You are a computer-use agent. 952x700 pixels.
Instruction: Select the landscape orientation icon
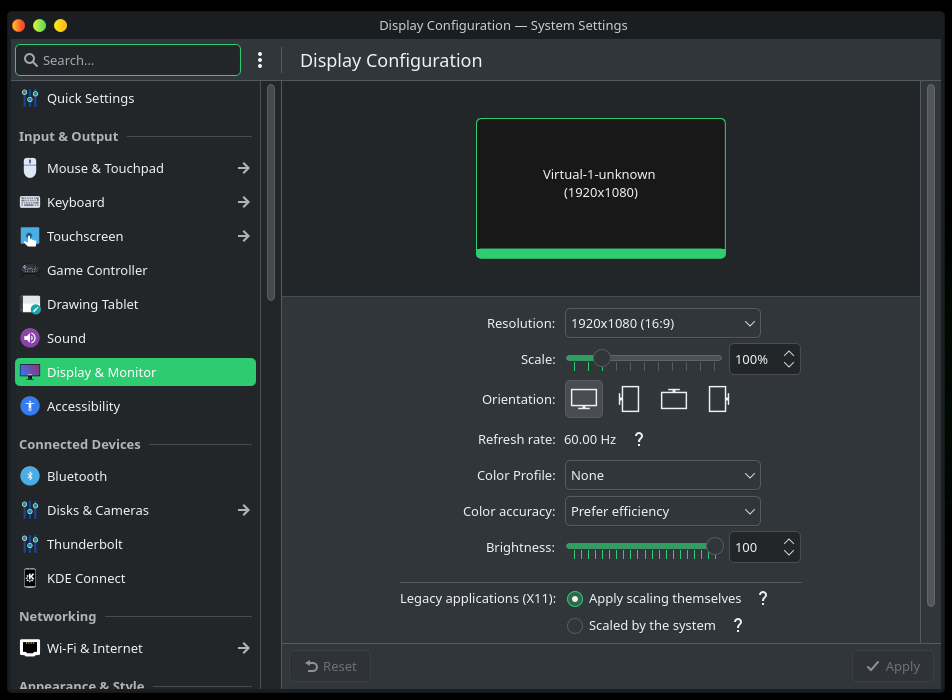[x=584, y=399]
